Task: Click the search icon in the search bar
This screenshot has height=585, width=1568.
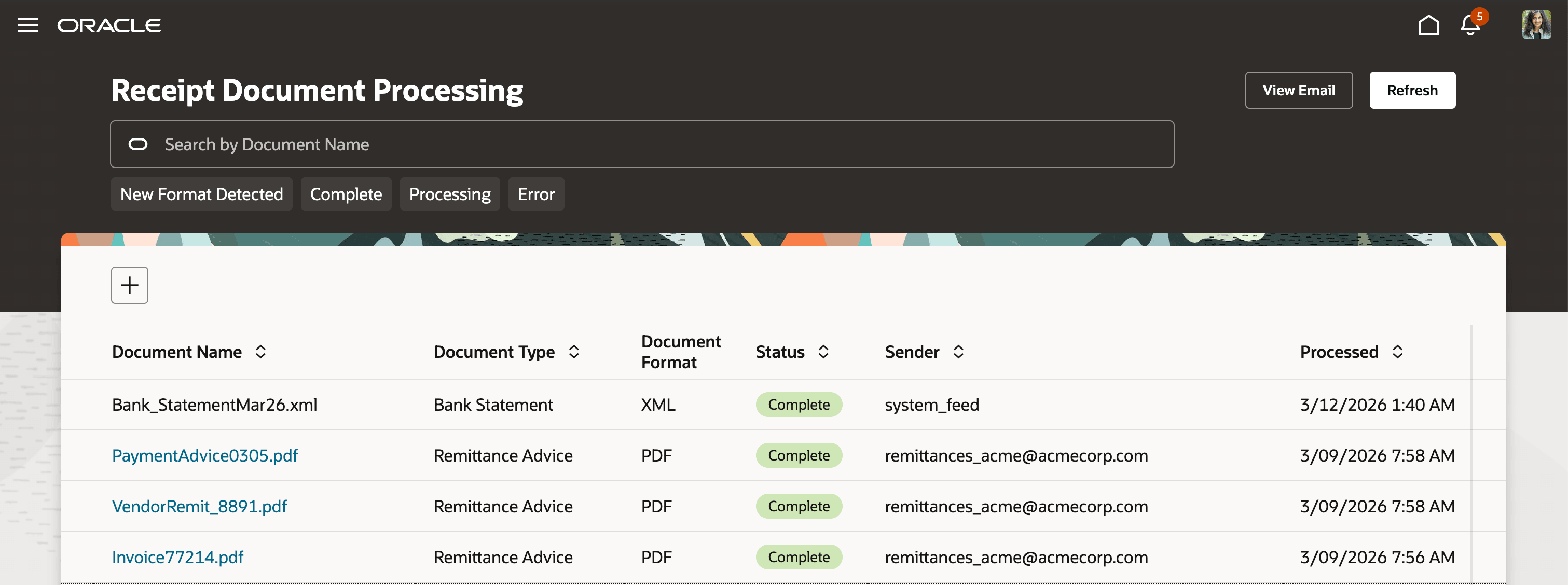Action: click(138, 144)
